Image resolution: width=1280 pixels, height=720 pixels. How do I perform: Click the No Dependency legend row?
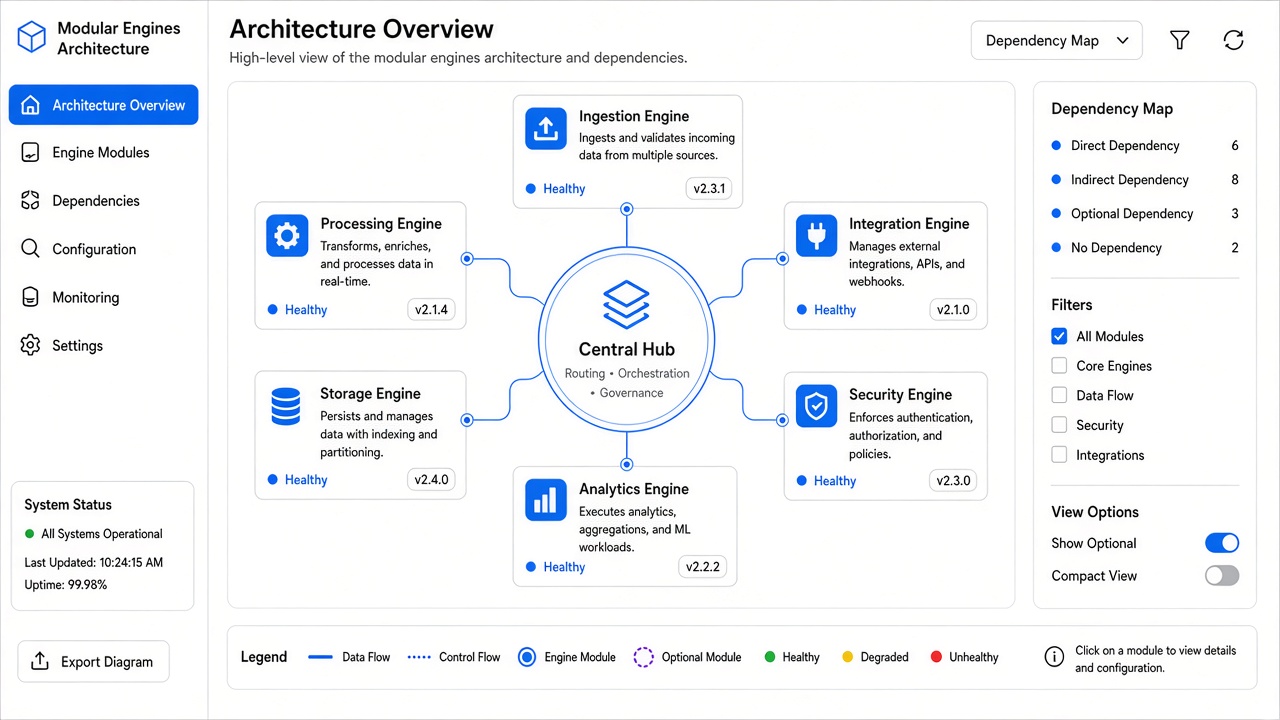click(1145, 248)
